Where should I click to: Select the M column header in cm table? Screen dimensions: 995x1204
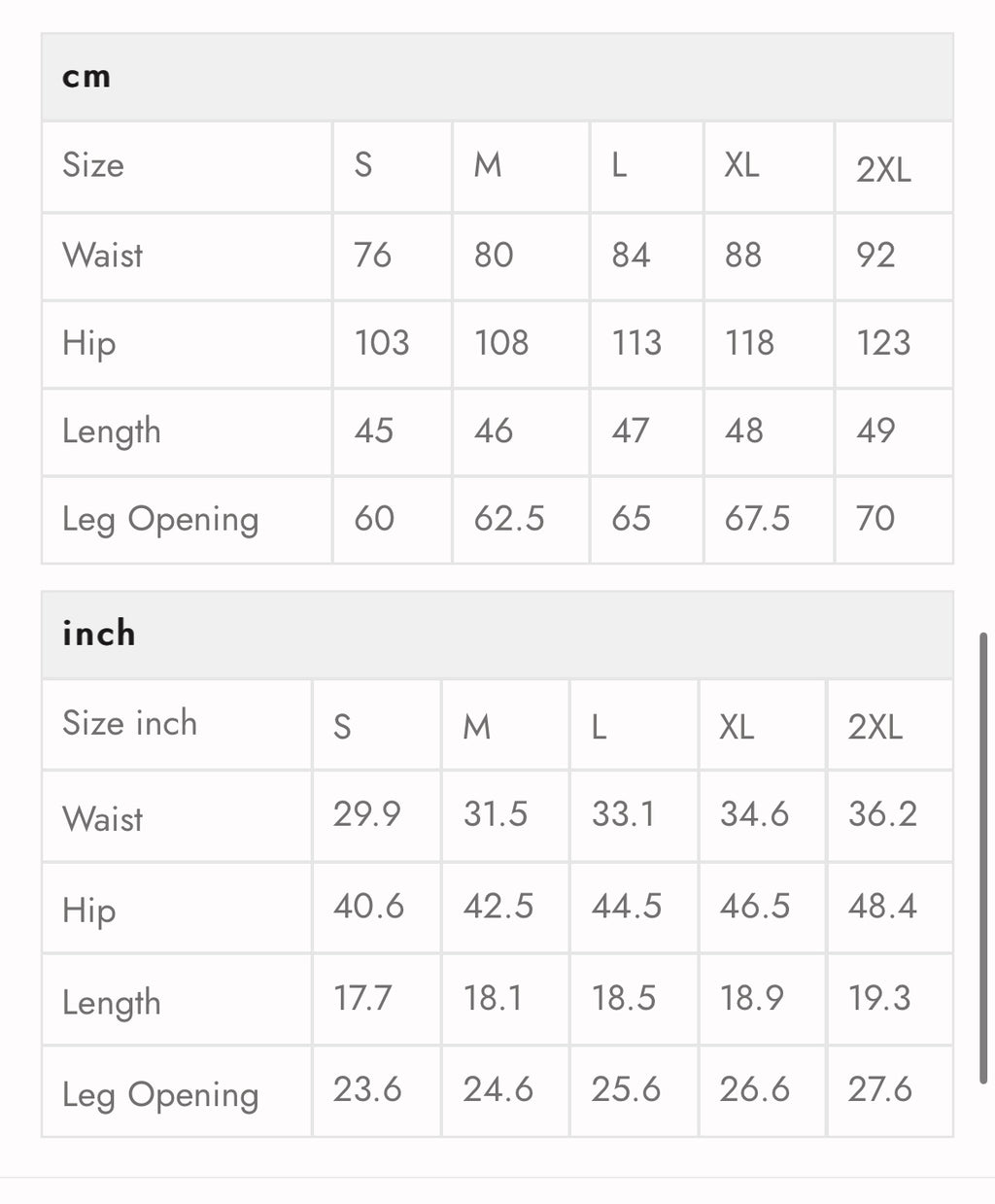pyautogui.click(x=488, y=166)
